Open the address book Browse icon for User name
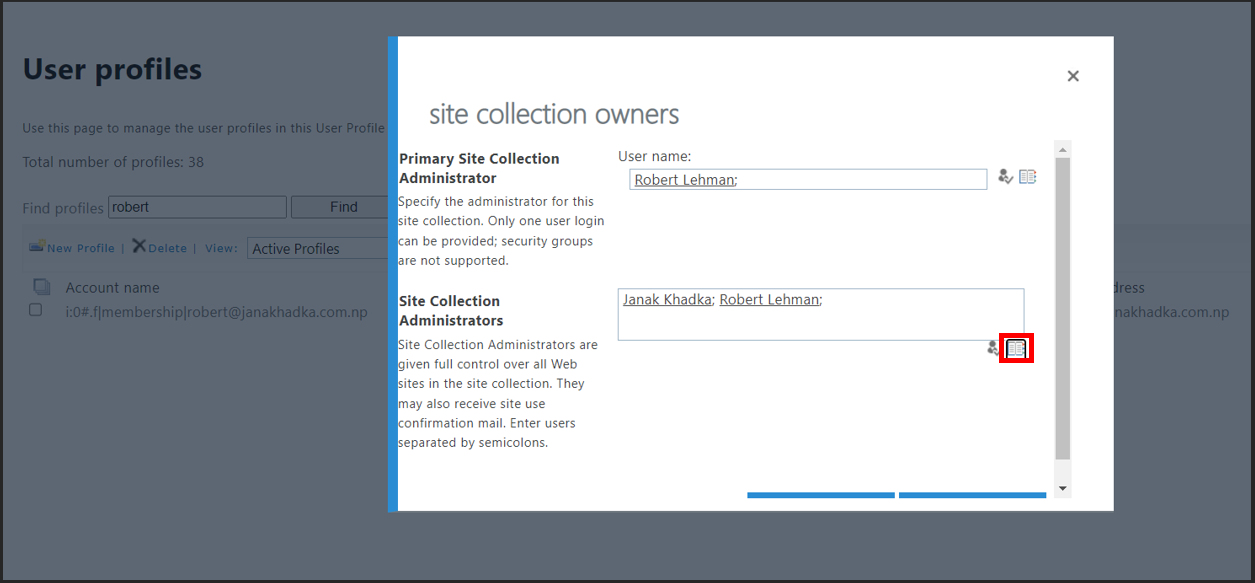The width and height of the screenshot is (1255, 583). click(x=1027, y=176)
